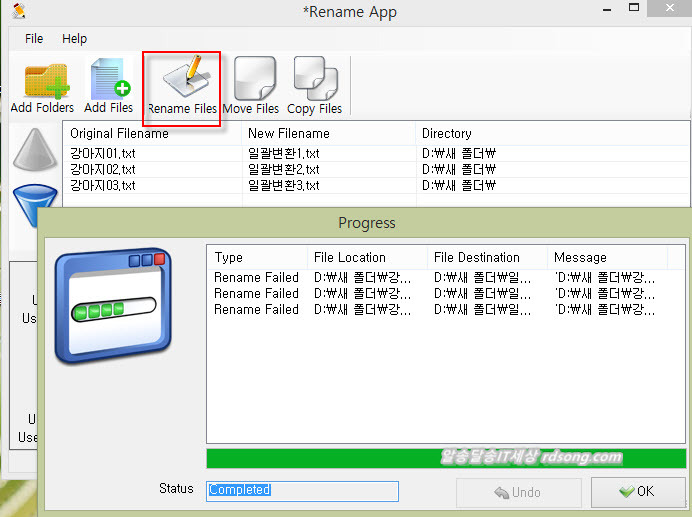This screenshot has height=517, width=692.
Task: Click the Rename Files pencil icon
Action: (182, 80)
